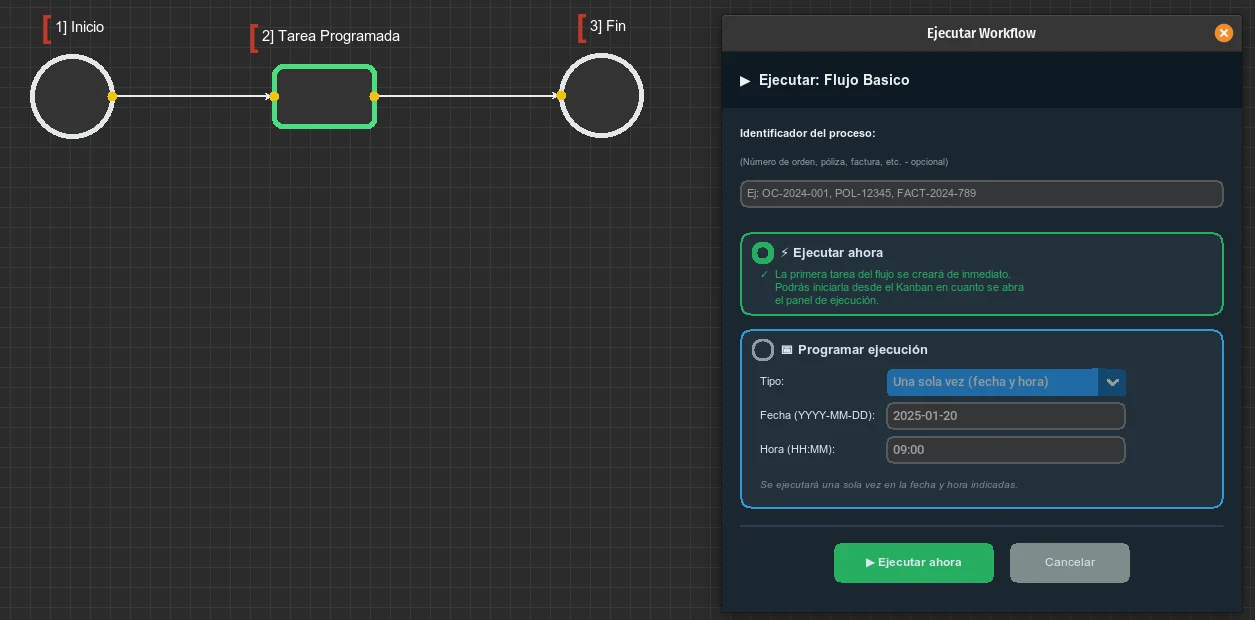Click the Cancelar button
1255x620 pixels.
click(1070, 563)
